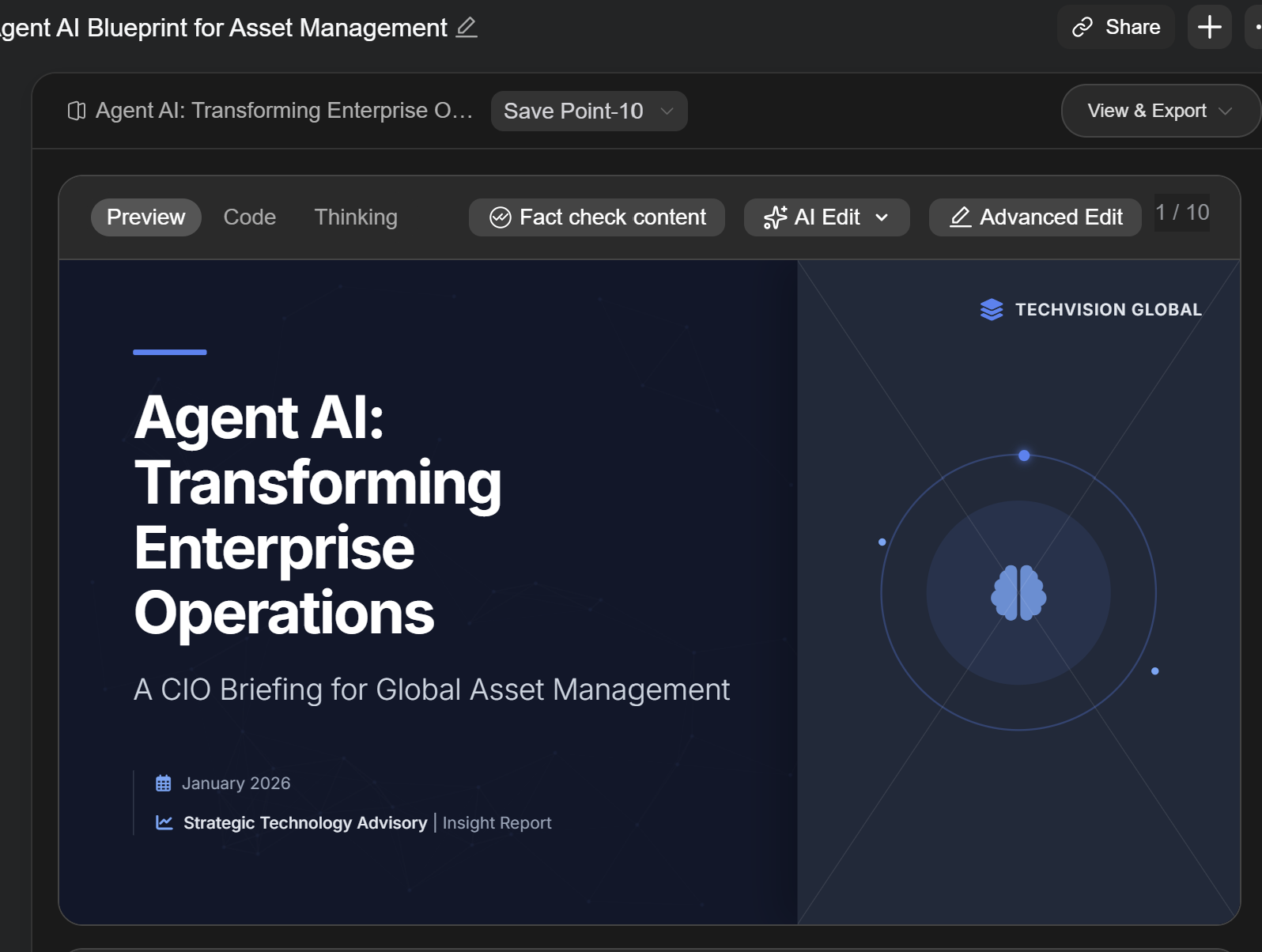Image resolution: width=1262 pixels, height=952 pixels.
Task: Click the book icon beside the document name
Action: (77, 111)
